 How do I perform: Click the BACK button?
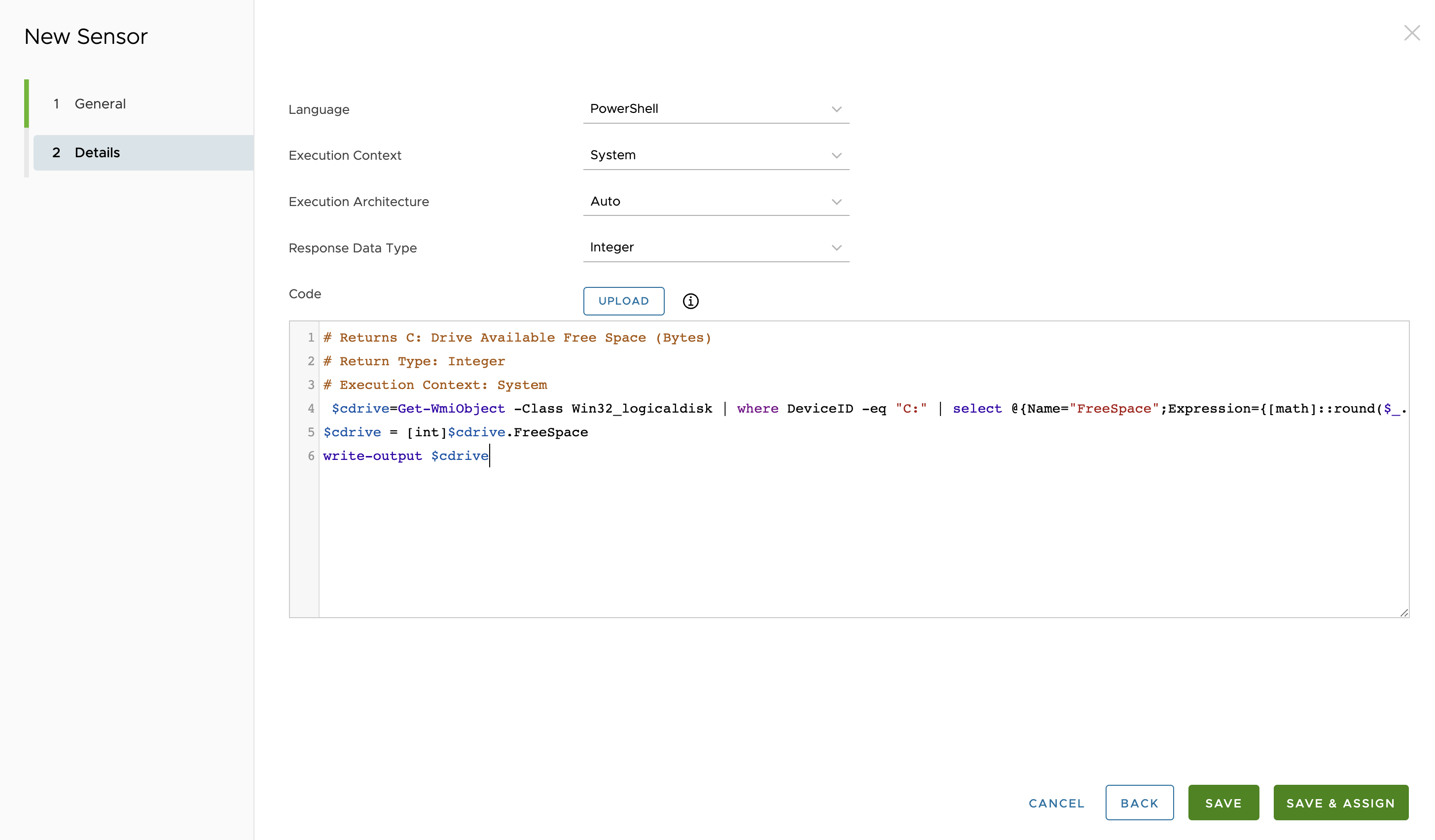(x=1140, y=803)
